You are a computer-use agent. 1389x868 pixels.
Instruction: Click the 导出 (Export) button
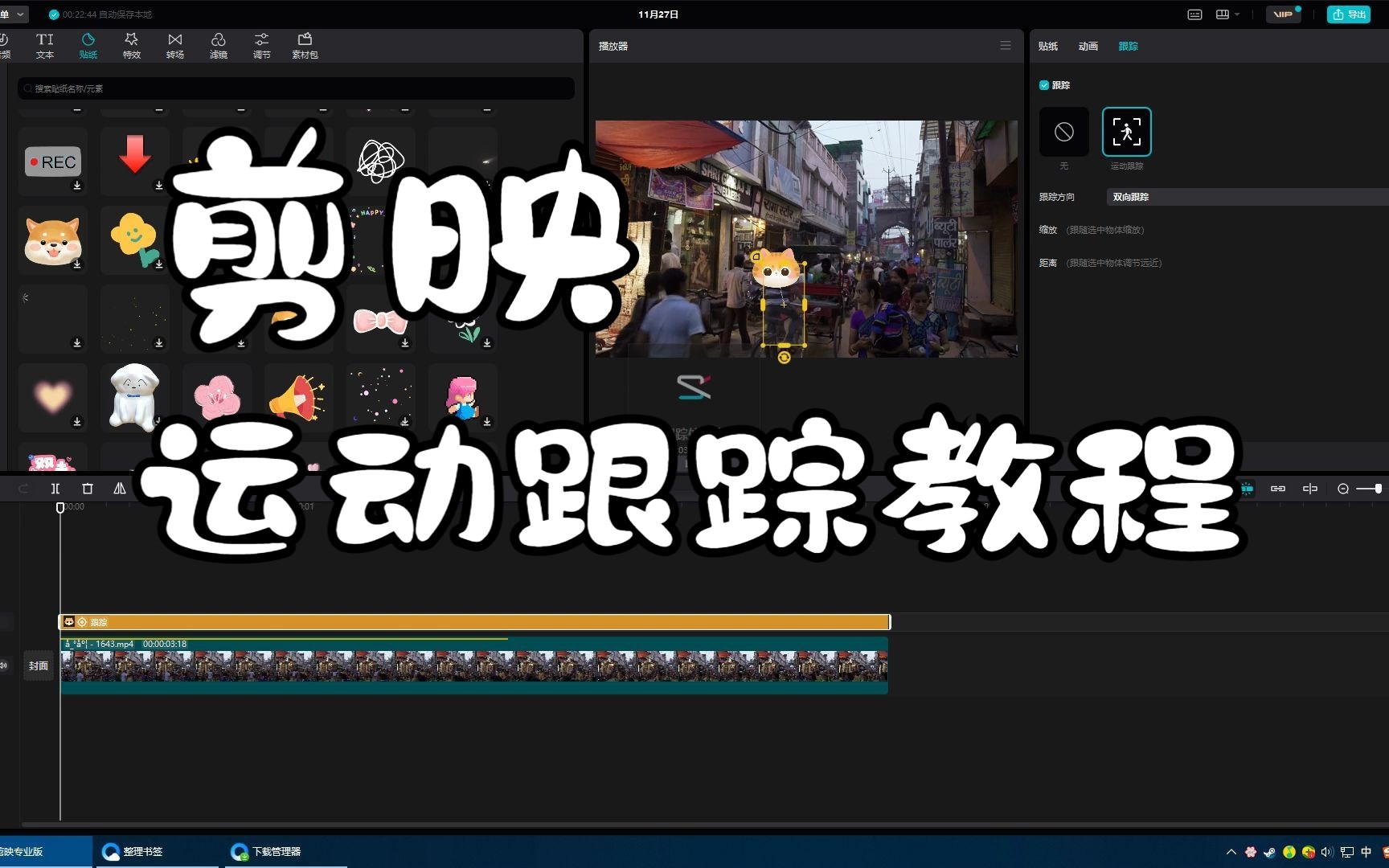coord(1349,14)
